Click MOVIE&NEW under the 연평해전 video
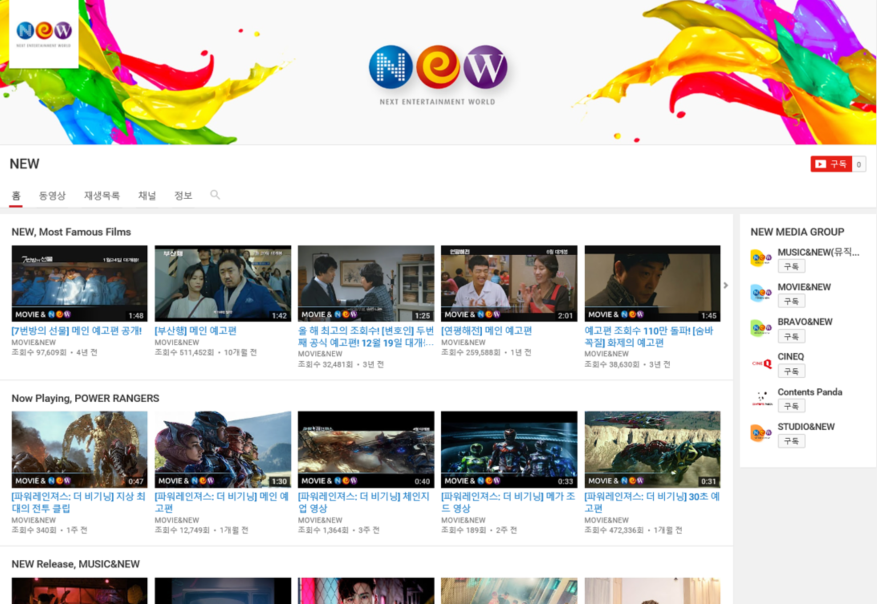The width and height of the screenshot is (877, 604). (x=463, y=342)
